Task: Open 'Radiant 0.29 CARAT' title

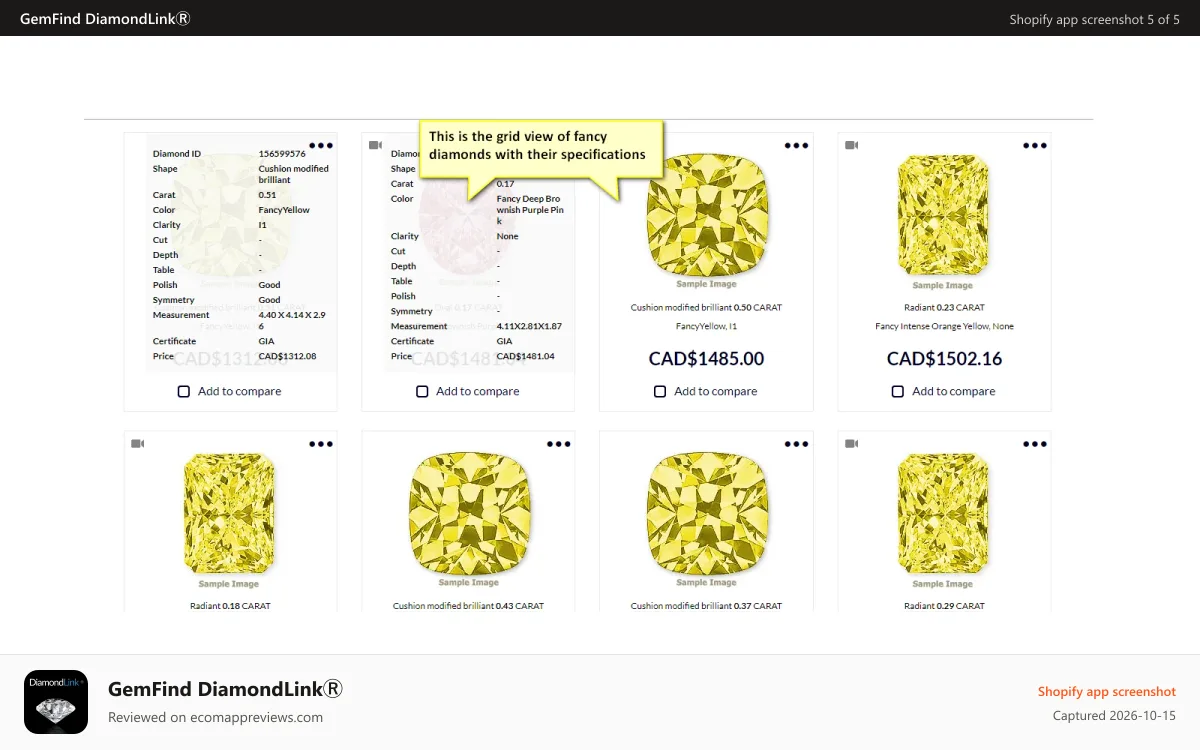Action: coord(944,606)
